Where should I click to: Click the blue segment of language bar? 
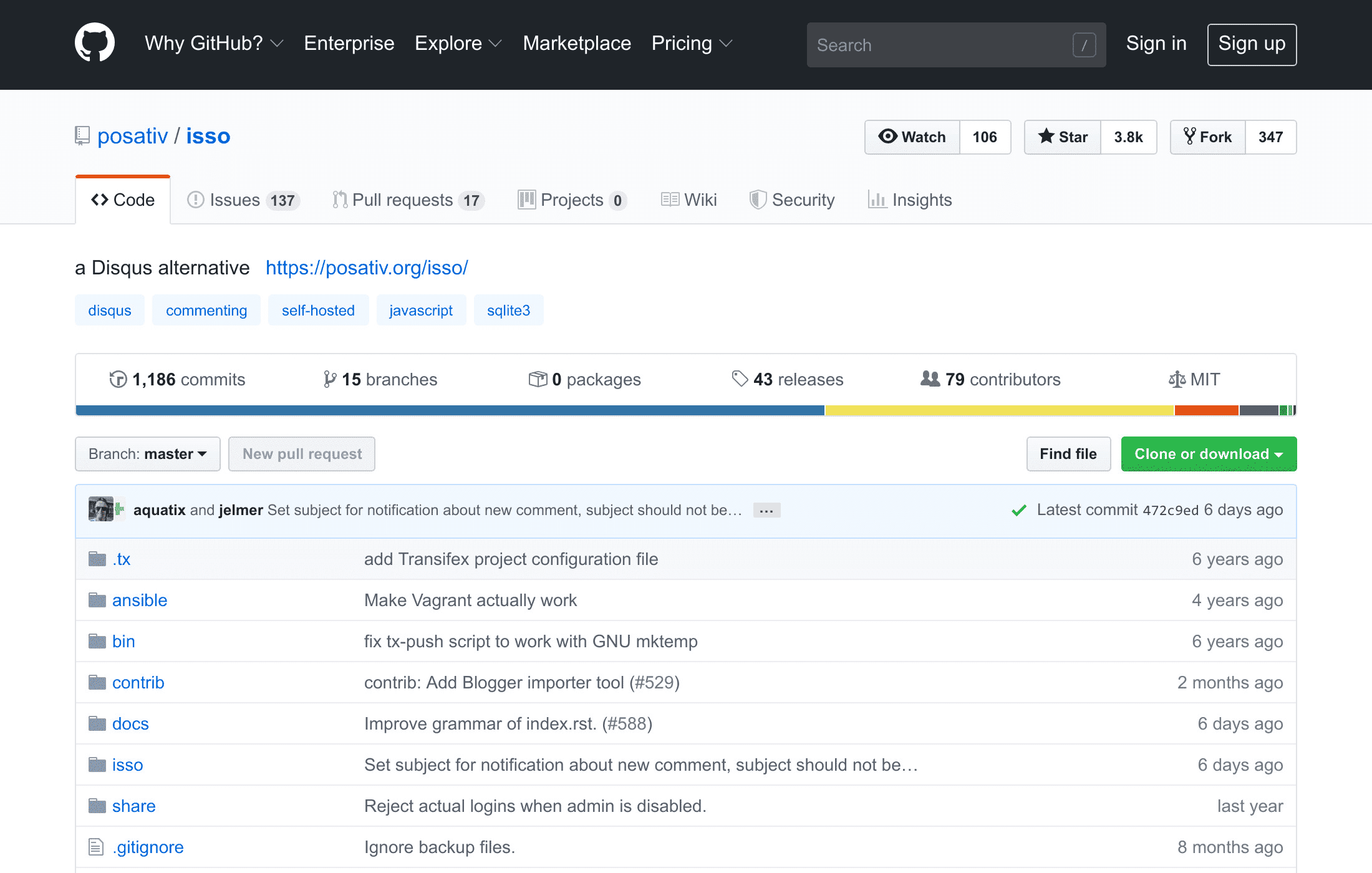(x=450, y=410)
